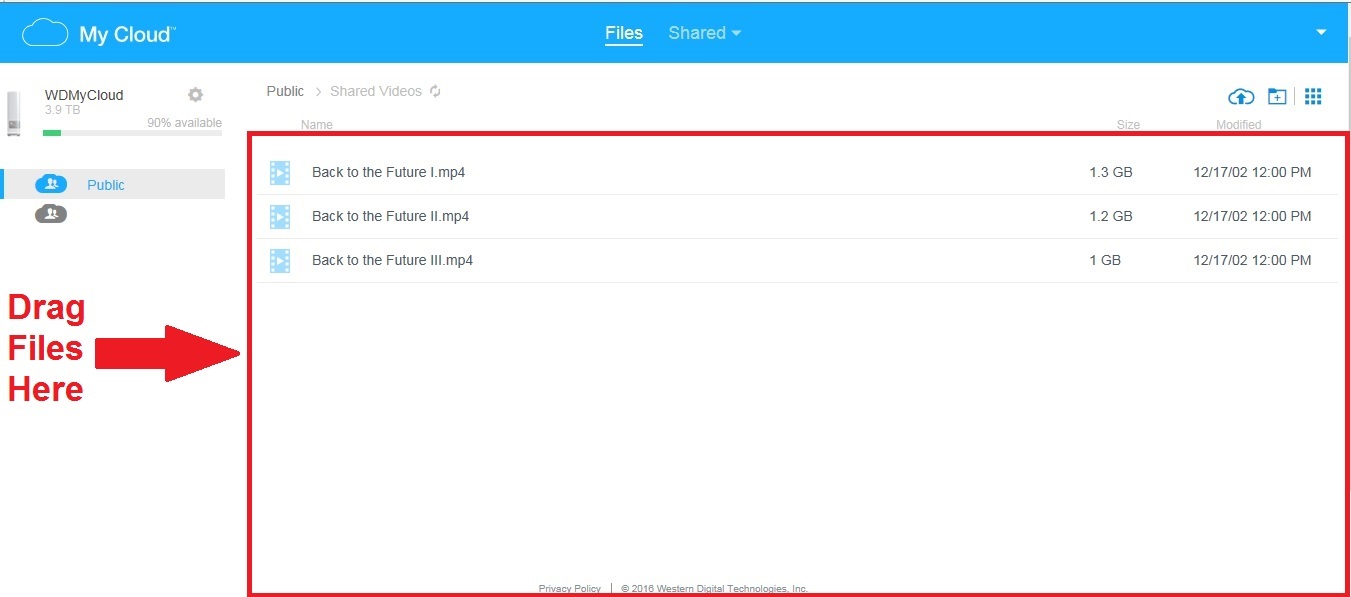Click video icon for Back to the Future I

[280, 173]
